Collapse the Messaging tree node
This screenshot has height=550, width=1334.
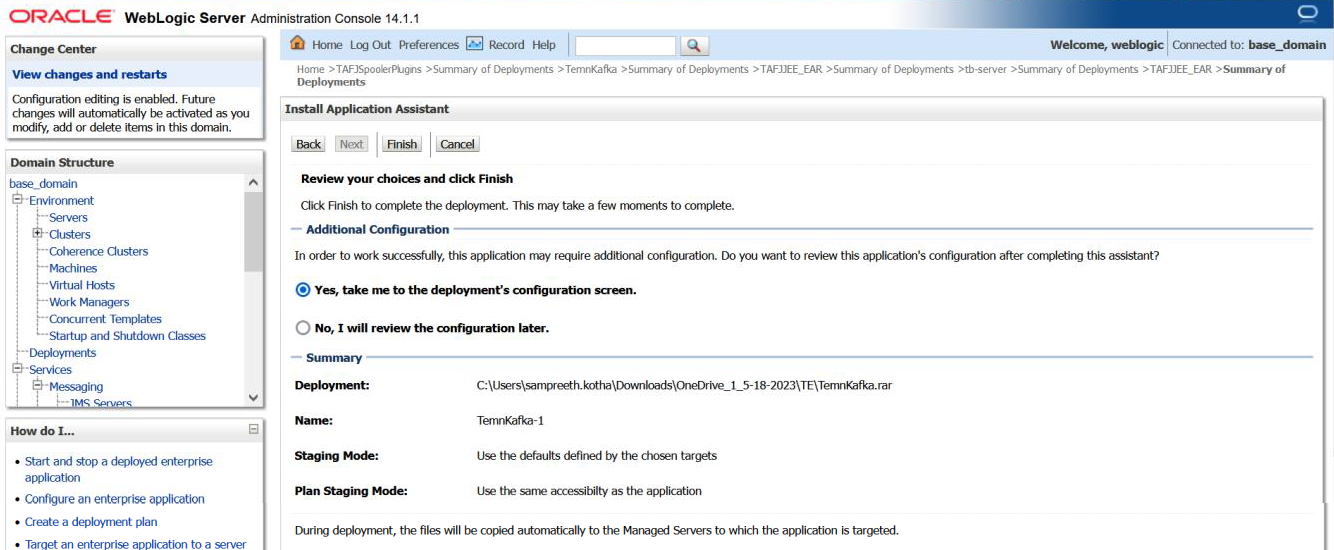pos(38,386)
